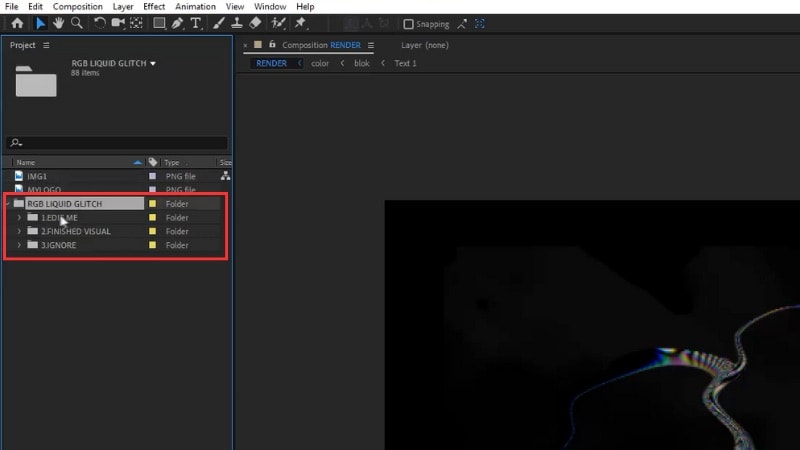This screenshot has width=800, height=450.
Task: Select the IMG1 PNG file item
Action: point(37,176)
